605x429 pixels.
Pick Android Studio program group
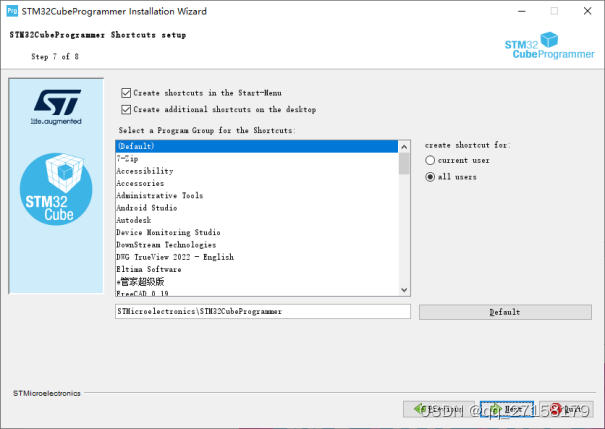coord(257,208)
